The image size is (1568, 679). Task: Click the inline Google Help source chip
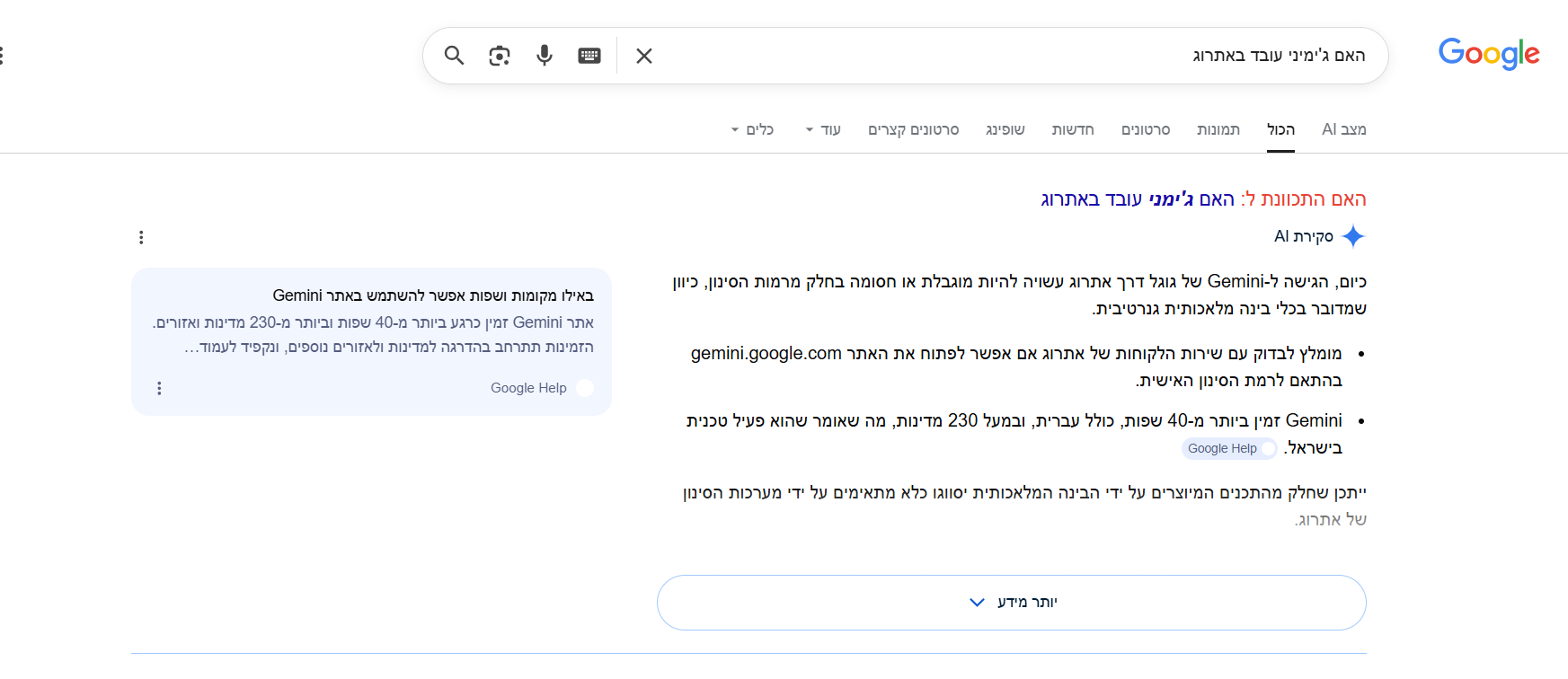1228,448
